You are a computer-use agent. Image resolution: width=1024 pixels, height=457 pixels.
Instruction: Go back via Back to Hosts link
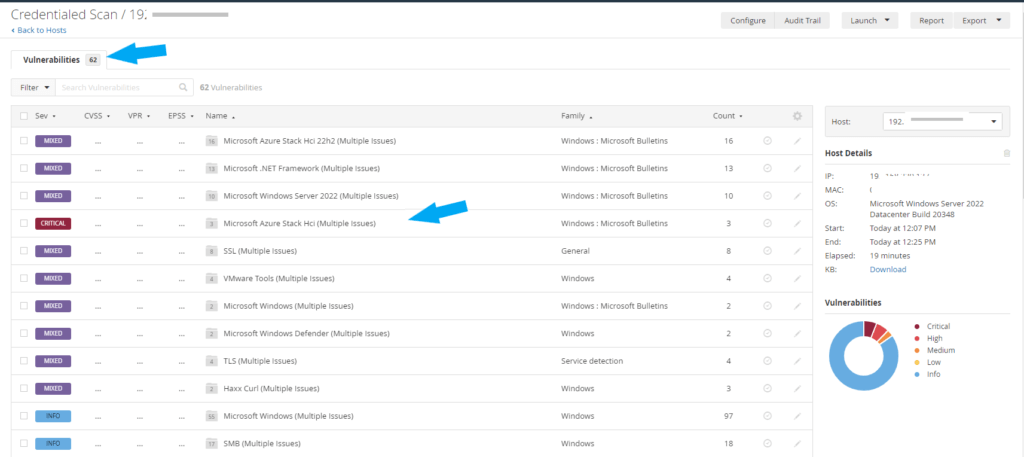39,30
